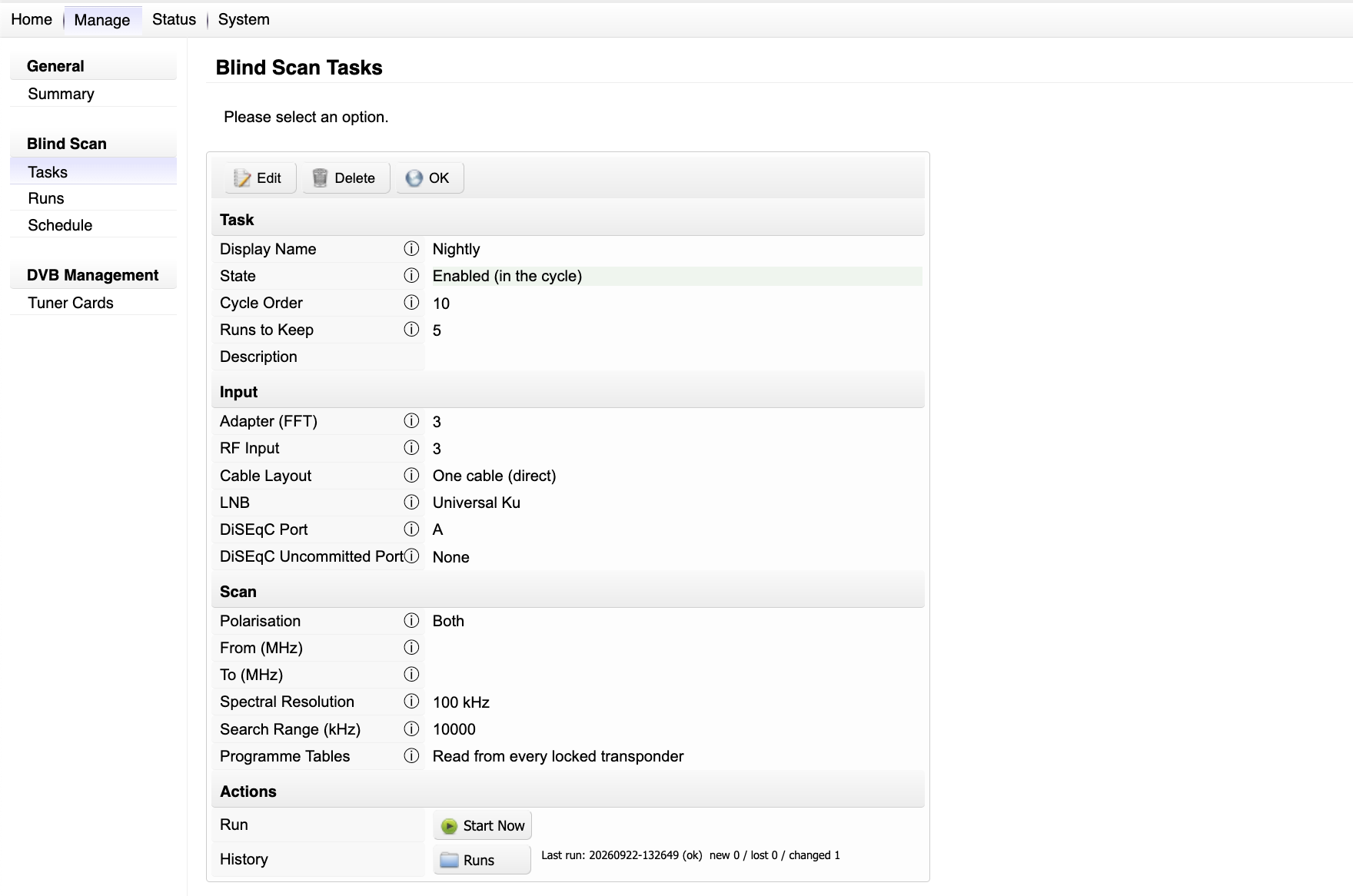Open info icon for From (MHz)
The height and width of the screenshot is (896, 1353).
pos(411,647)
